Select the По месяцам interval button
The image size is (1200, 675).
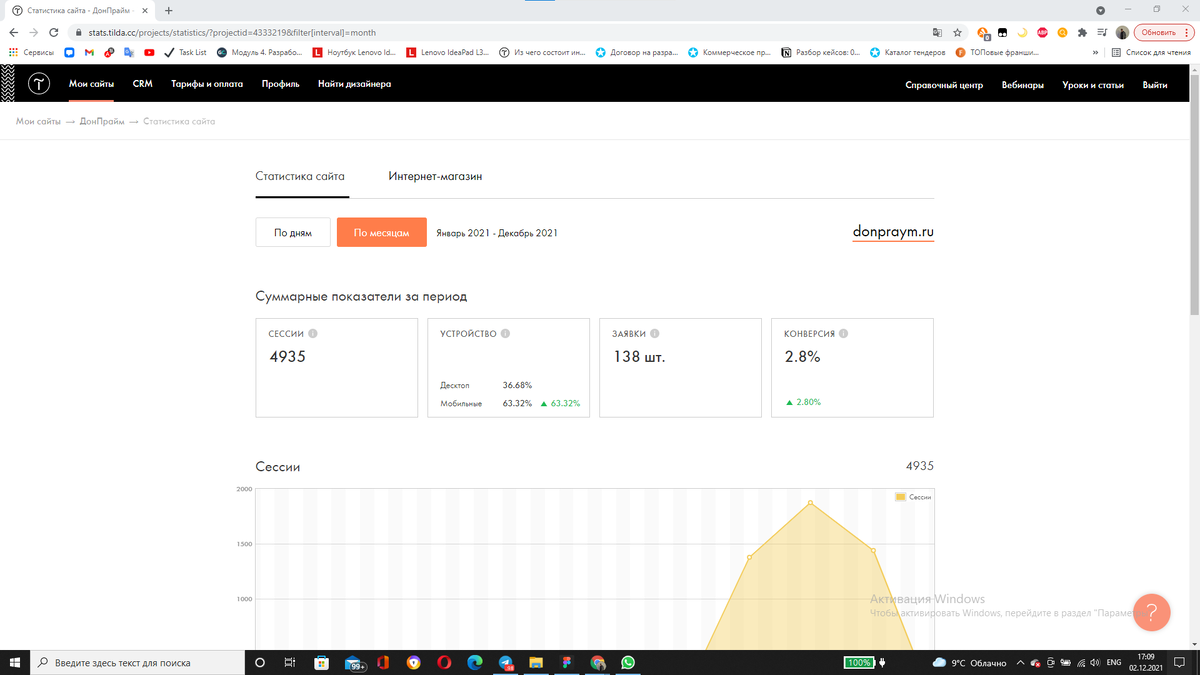pos(382,233)
